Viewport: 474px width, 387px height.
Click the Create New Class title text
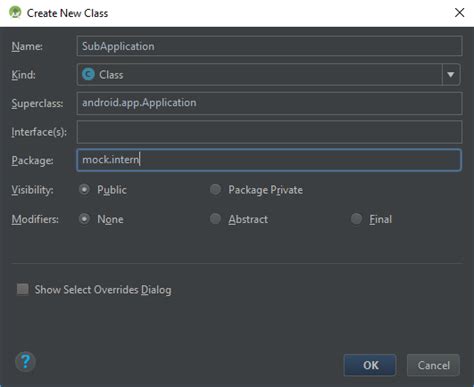coord(67,13)
